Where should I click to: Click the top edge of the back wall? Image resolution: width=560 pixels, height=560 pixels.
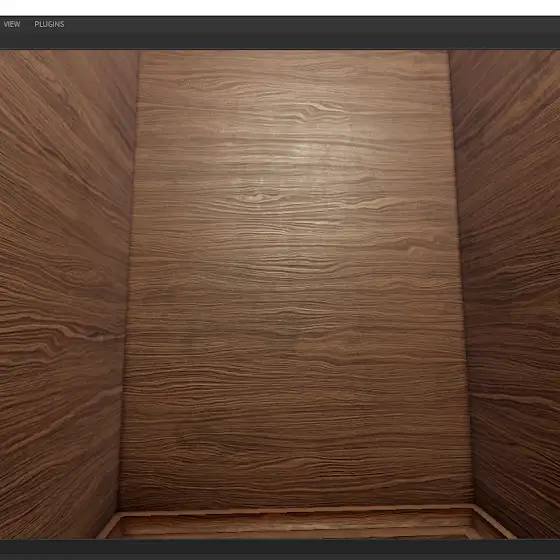(294, 52)
